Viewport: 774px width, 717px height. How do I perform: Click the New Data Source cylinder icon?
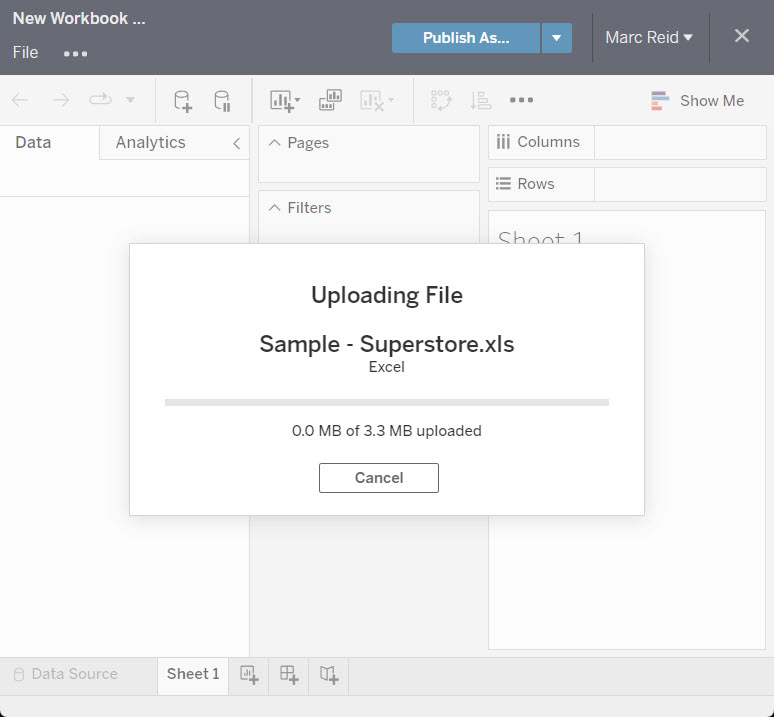[x=182, y=100]
